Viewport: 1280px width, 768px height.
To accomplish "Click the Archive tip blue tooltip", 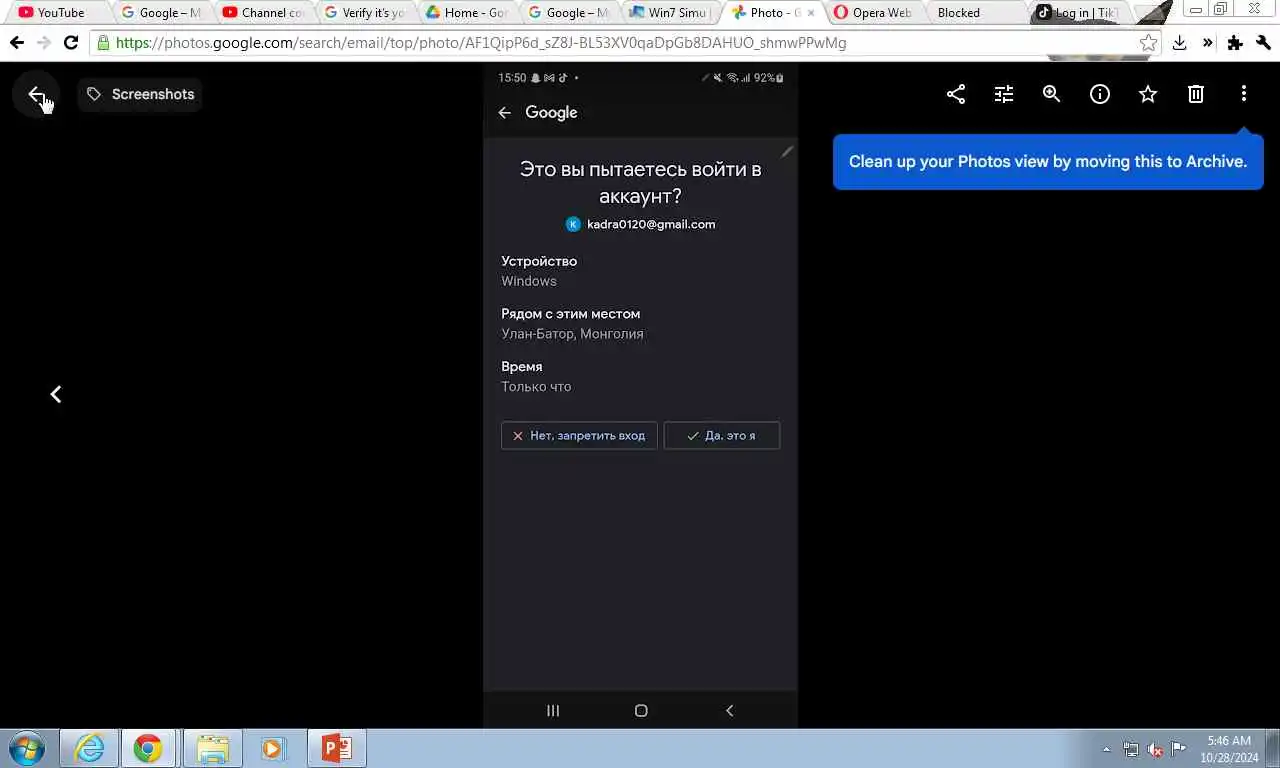I will (x=1048, y=162).
